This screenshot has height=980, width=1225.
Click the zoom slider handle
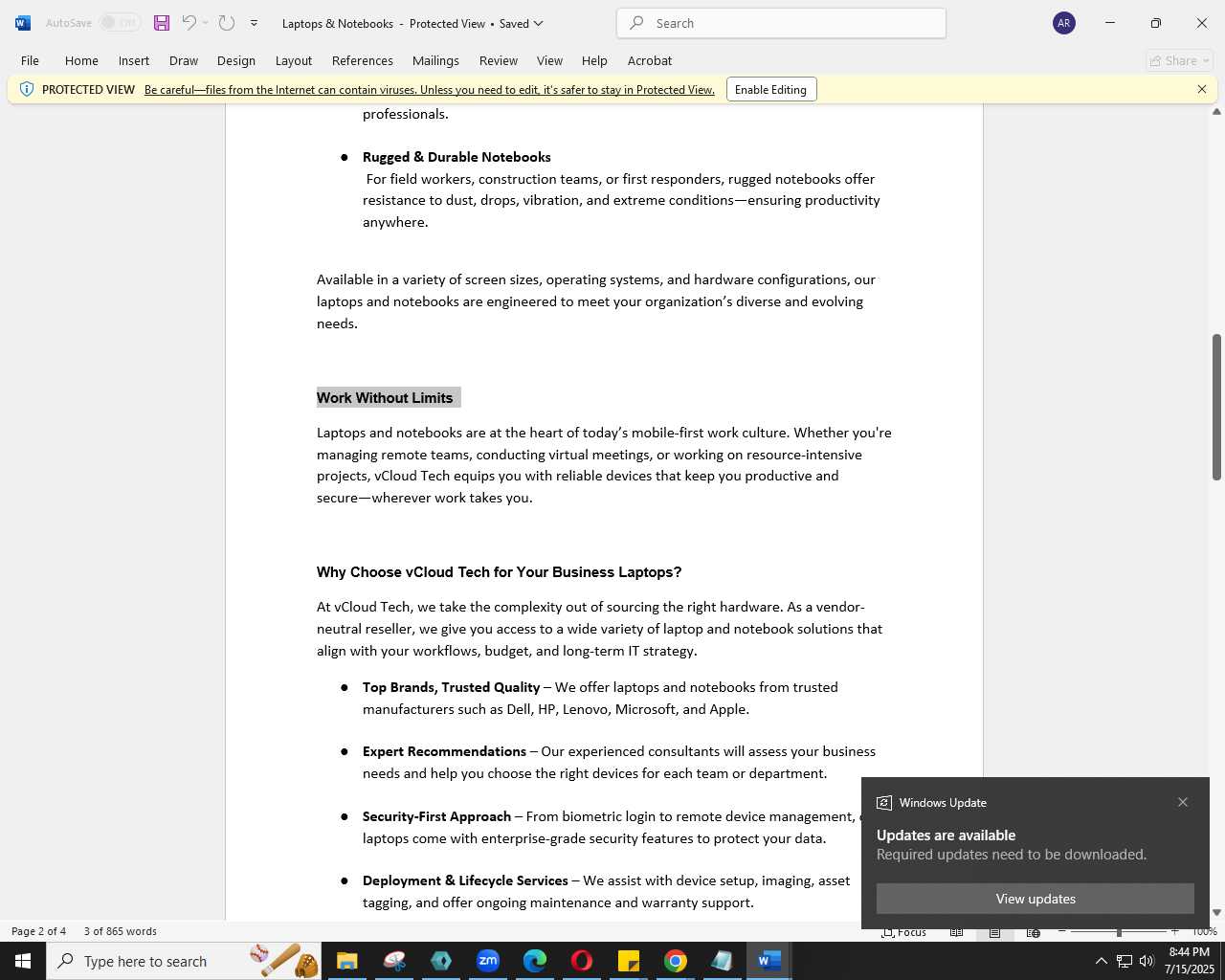click(1119, 931)
